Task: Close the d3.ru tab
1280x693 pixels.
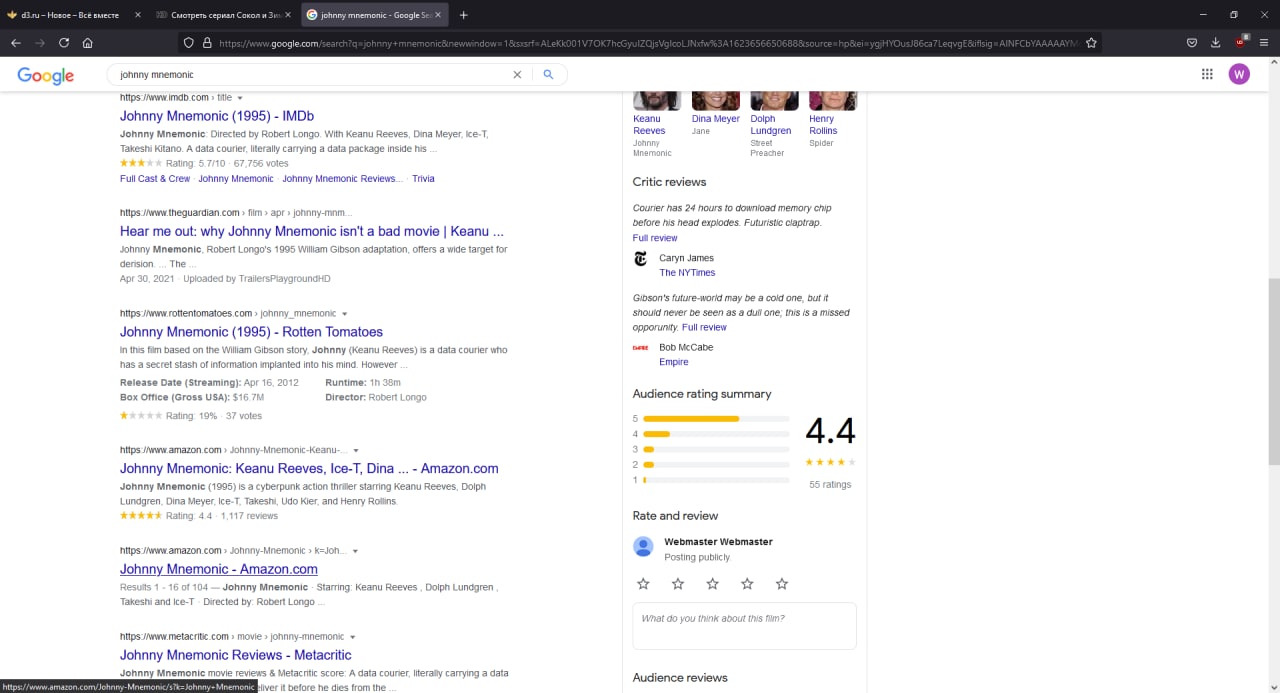Action: coord(138,15)
